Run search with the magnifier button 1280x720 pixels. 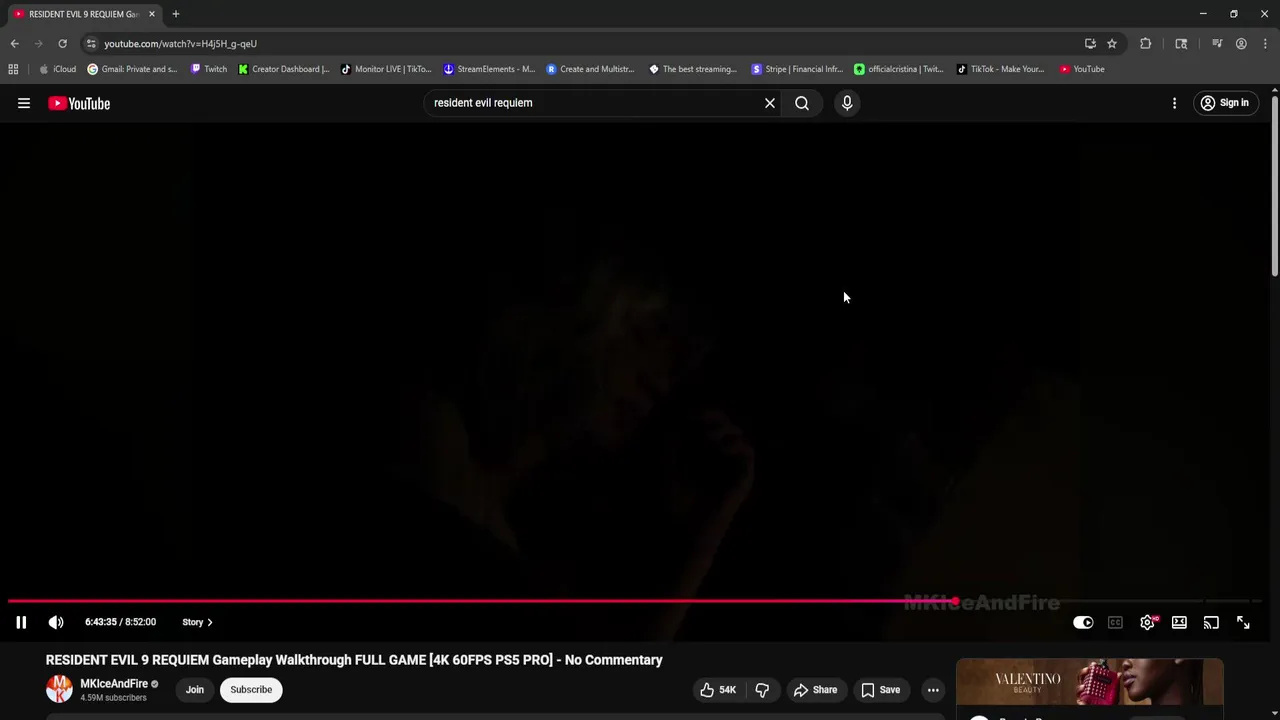tap(802, 103)
